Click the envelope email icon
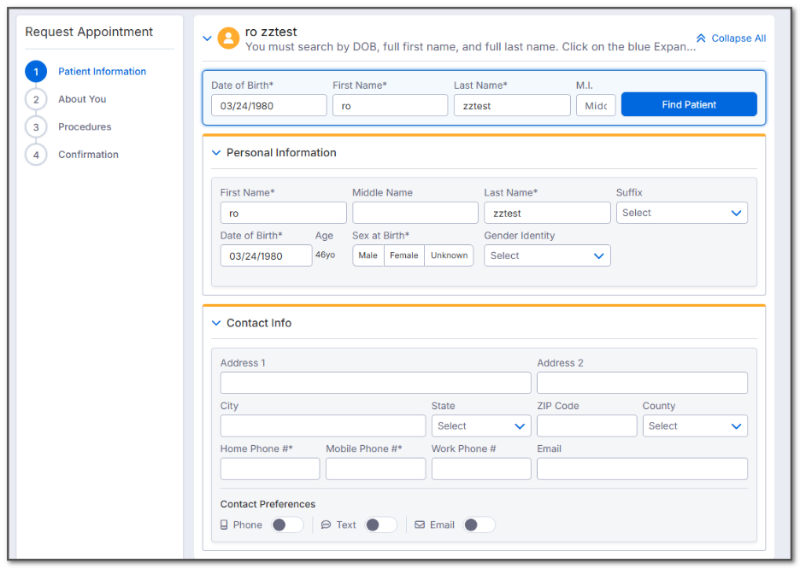800x569 pixels. tap(419, 525)
